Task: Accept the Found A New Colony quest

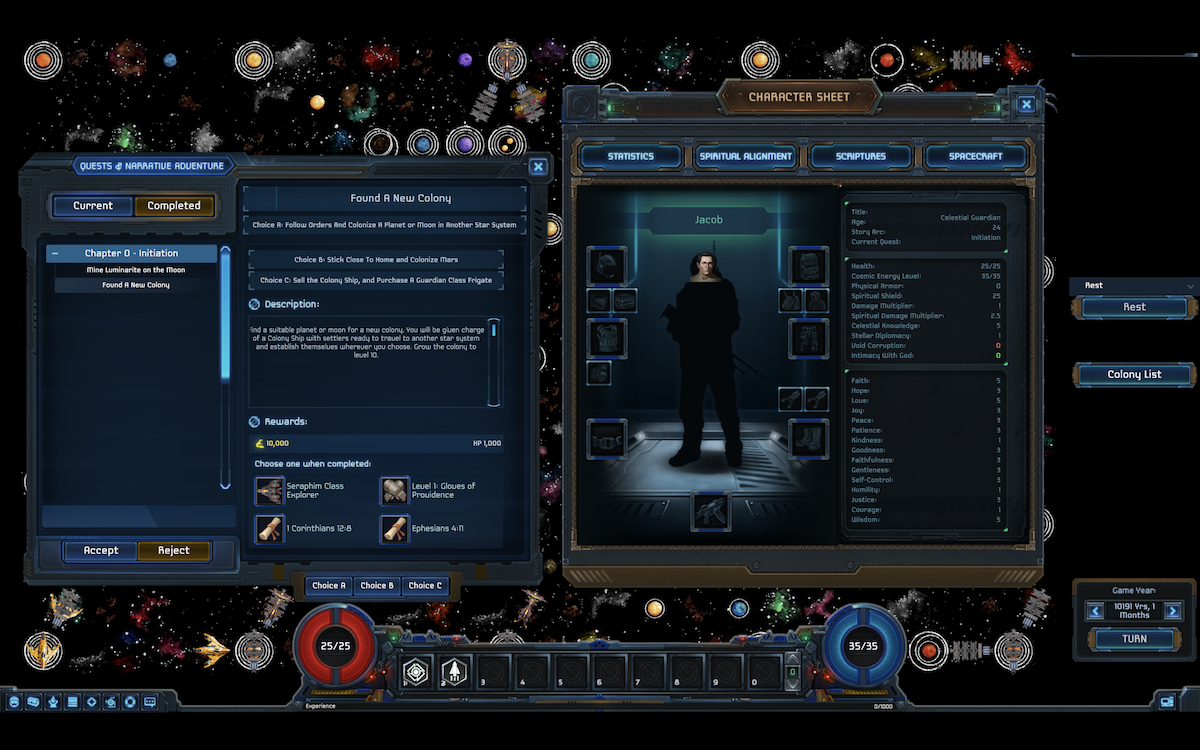Action: click(x=101, y=550)
